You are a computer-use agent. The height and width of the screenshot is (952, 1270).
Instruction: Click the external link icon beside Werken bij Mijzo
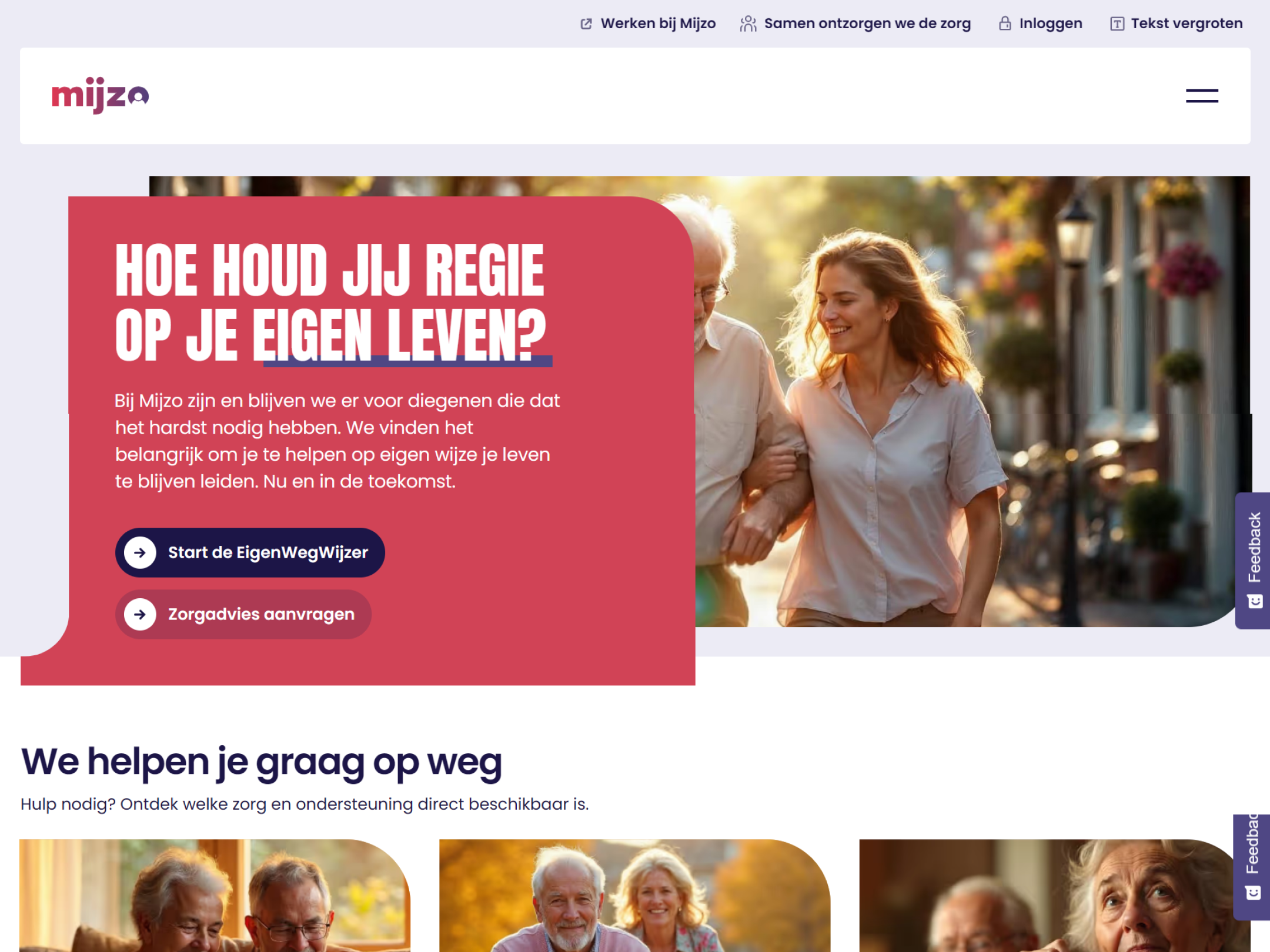[x=586, y=24]
